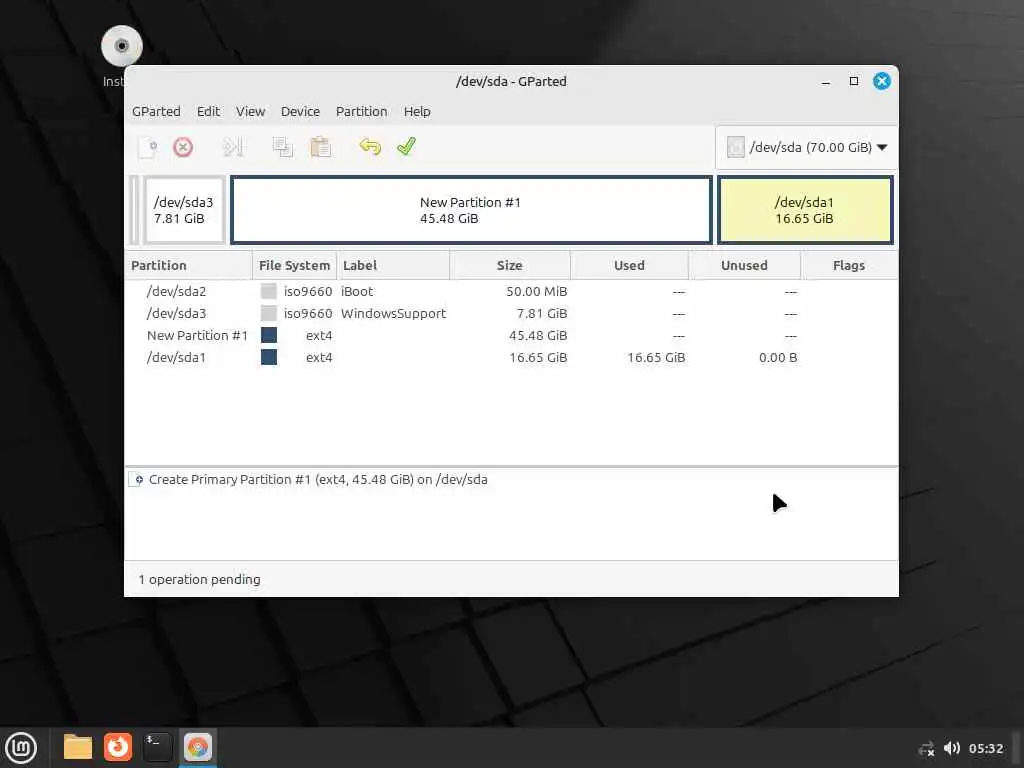The image size is (1024, 768).
Task: Click the pending operation's create icon
Action: click(136, 480)
